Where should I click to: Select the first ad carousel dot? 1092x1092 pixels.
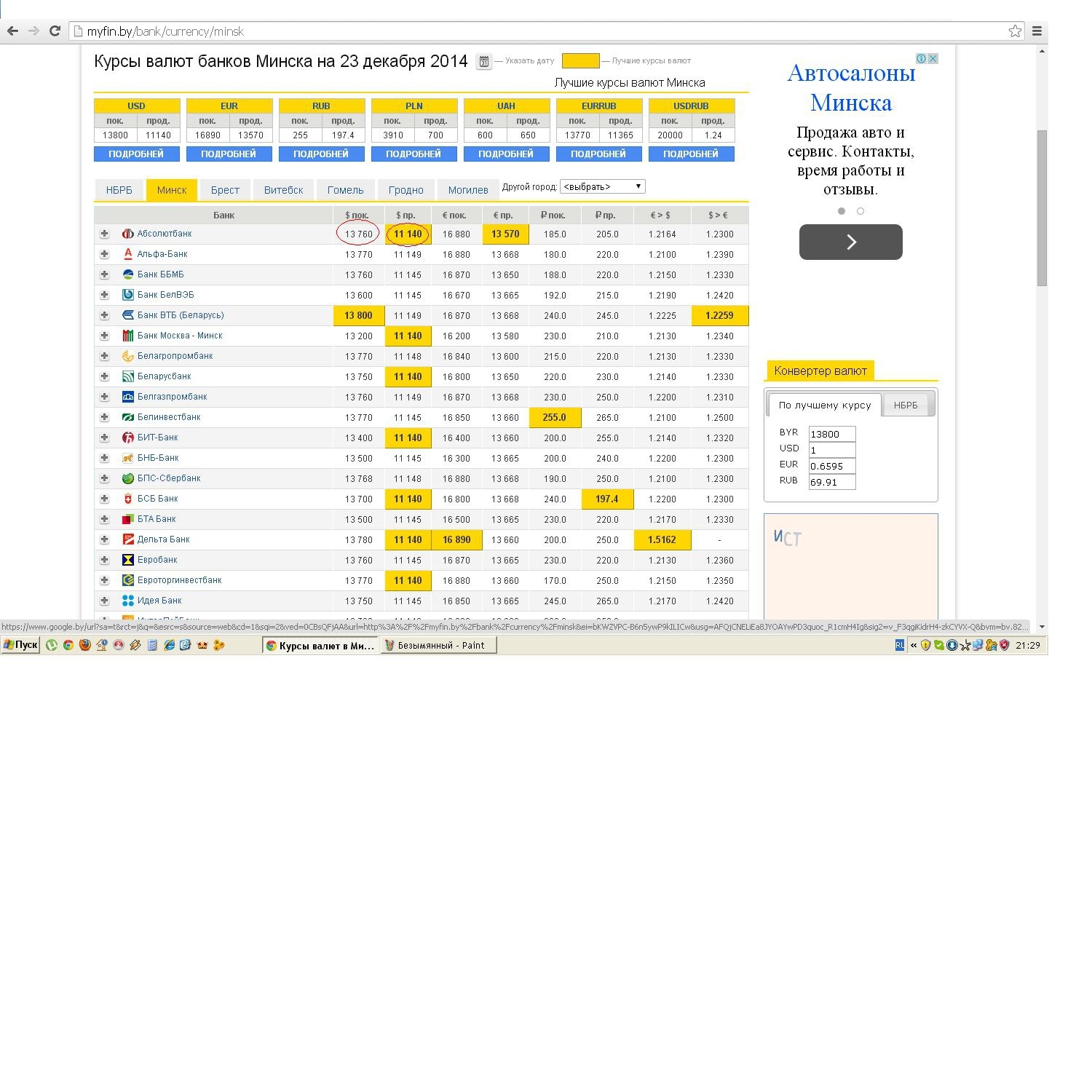pos(842,211)
